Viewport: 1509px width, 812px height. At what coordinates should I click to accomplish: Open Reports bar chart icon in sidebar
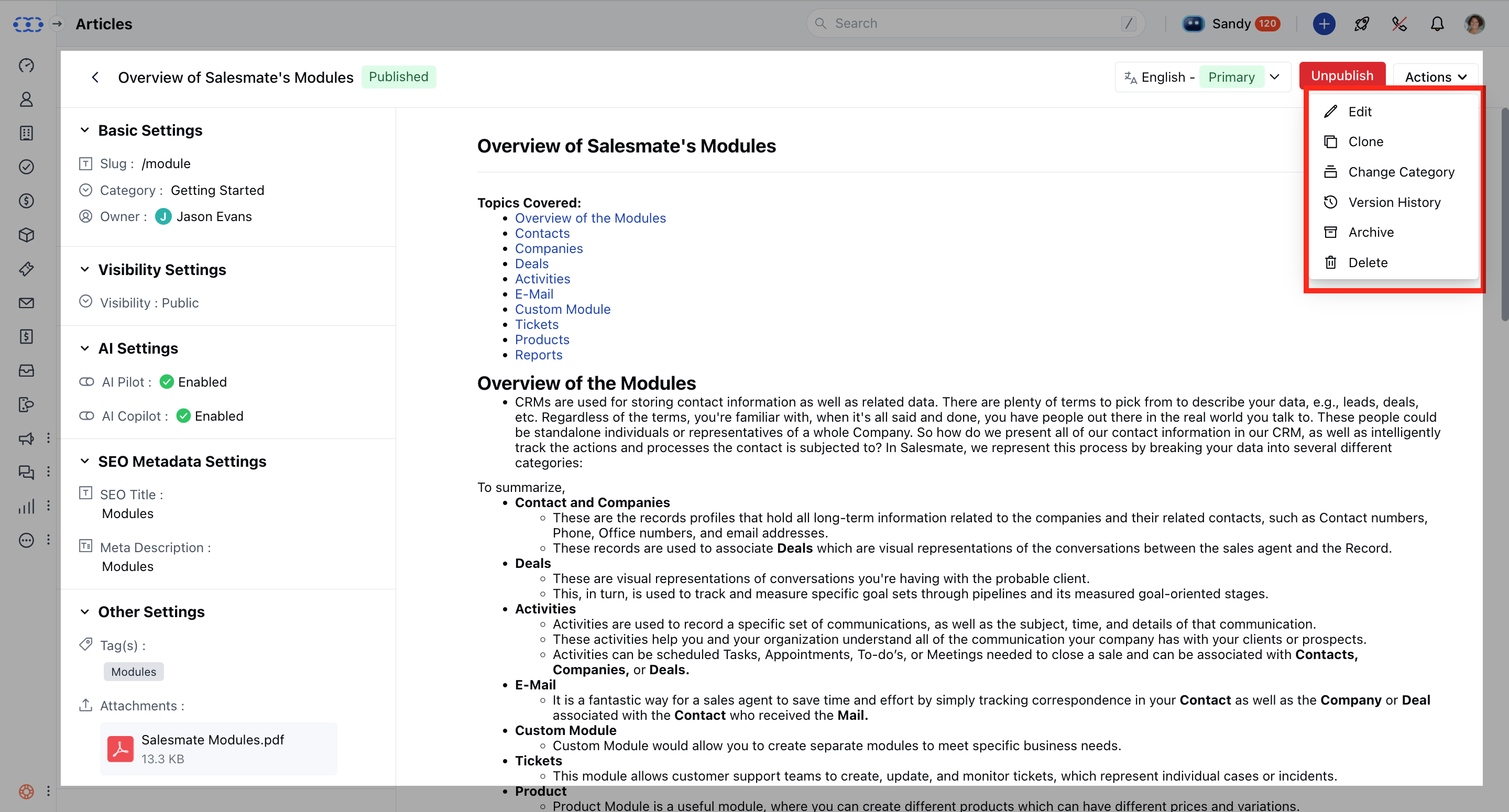coord(26,506)
